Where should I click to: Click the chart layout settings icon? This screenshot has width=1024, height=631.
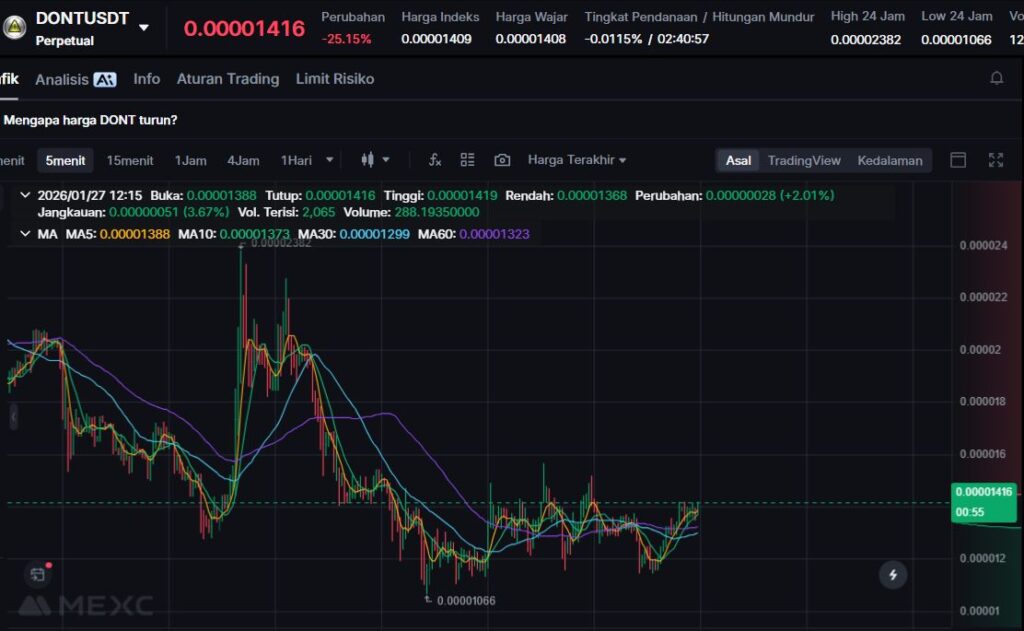[467, 160]
